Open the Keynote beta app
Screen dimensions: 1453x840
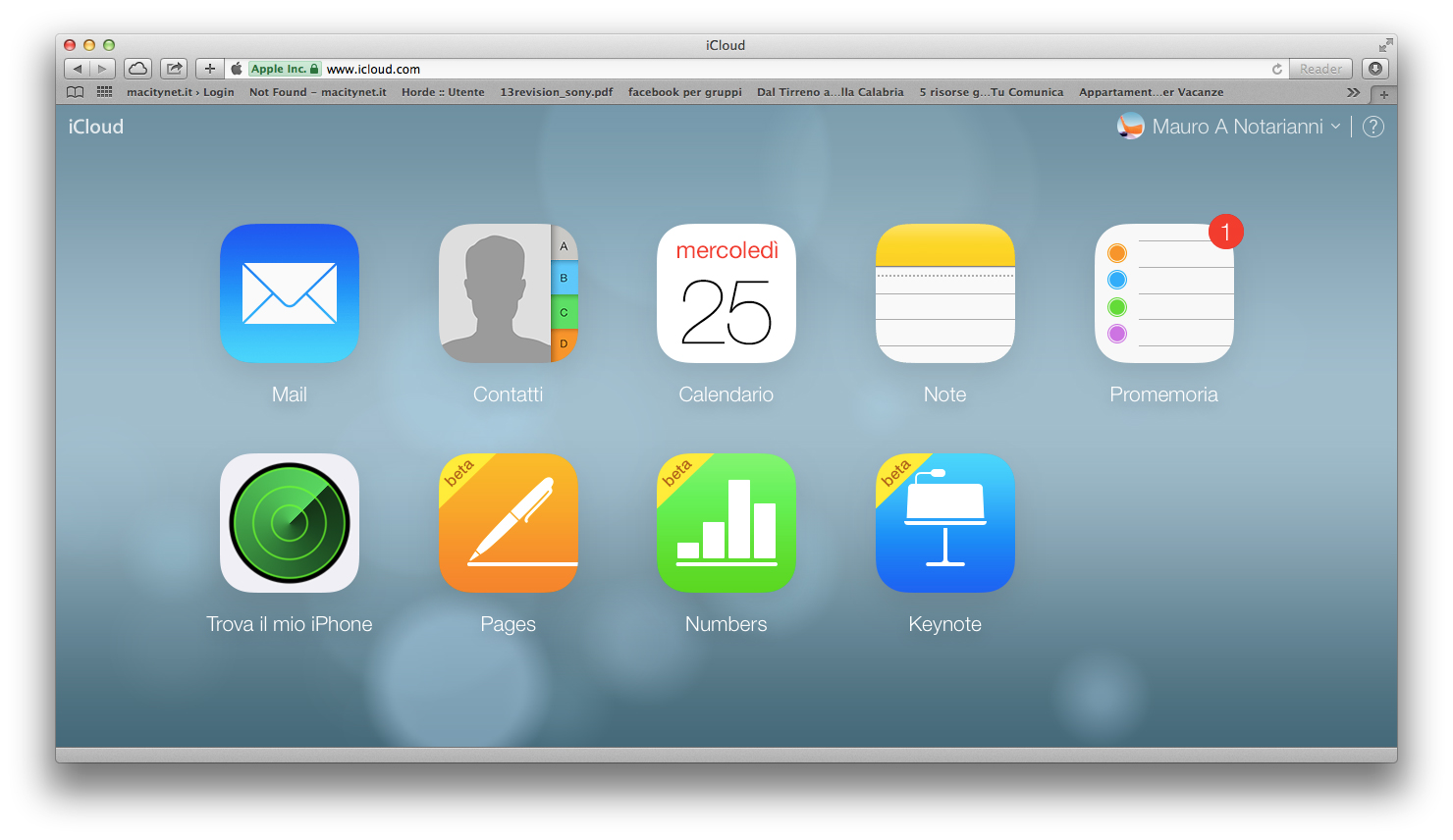pos(945,523)
